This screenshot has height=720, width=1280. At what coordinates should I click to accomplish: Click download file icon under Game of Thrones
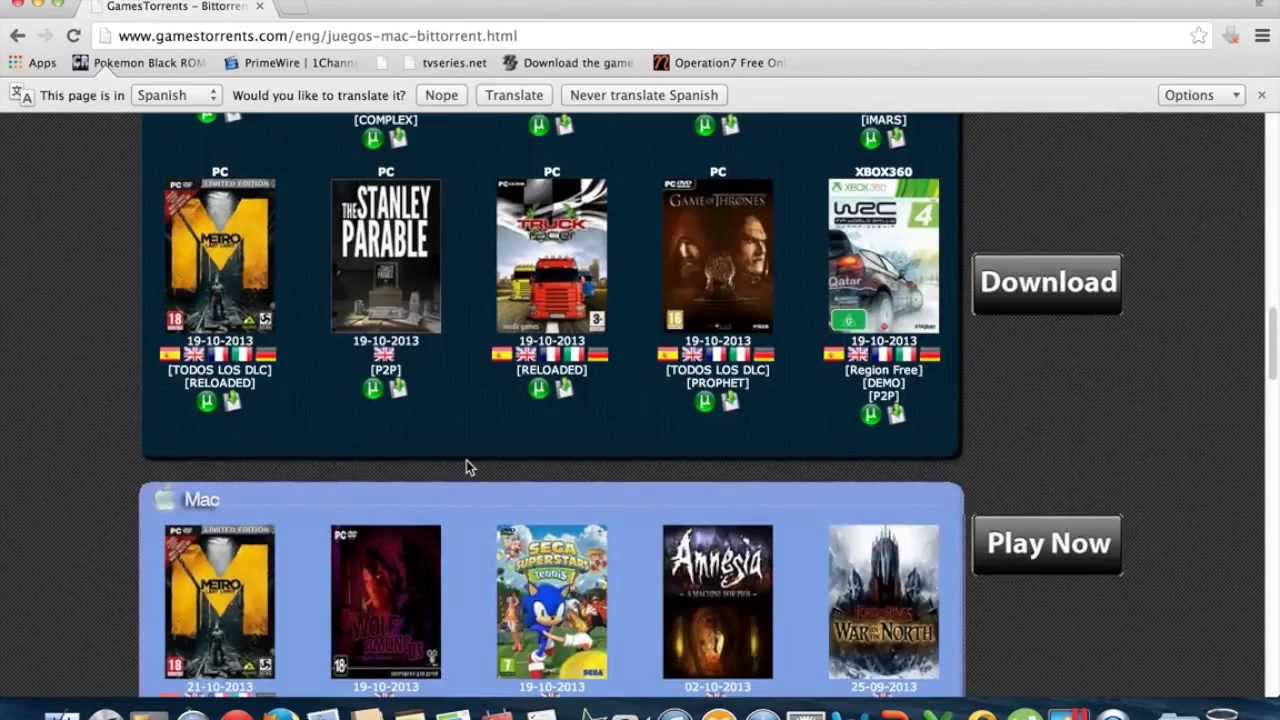pos(730,401)
